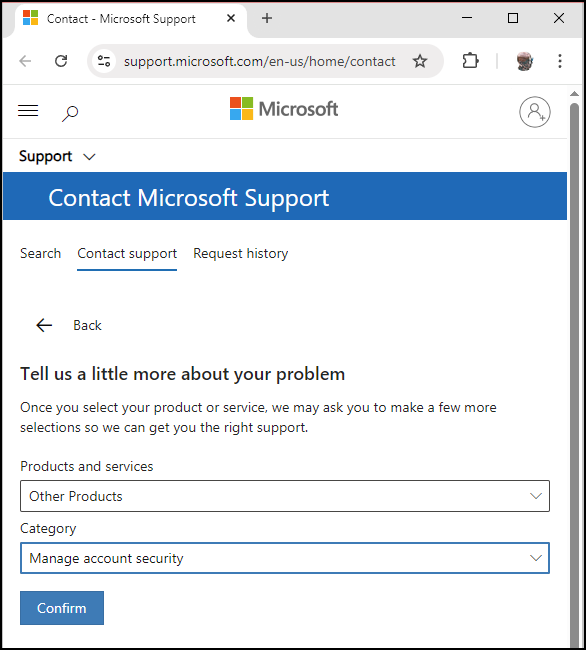Switch to Request history tab

240,253
